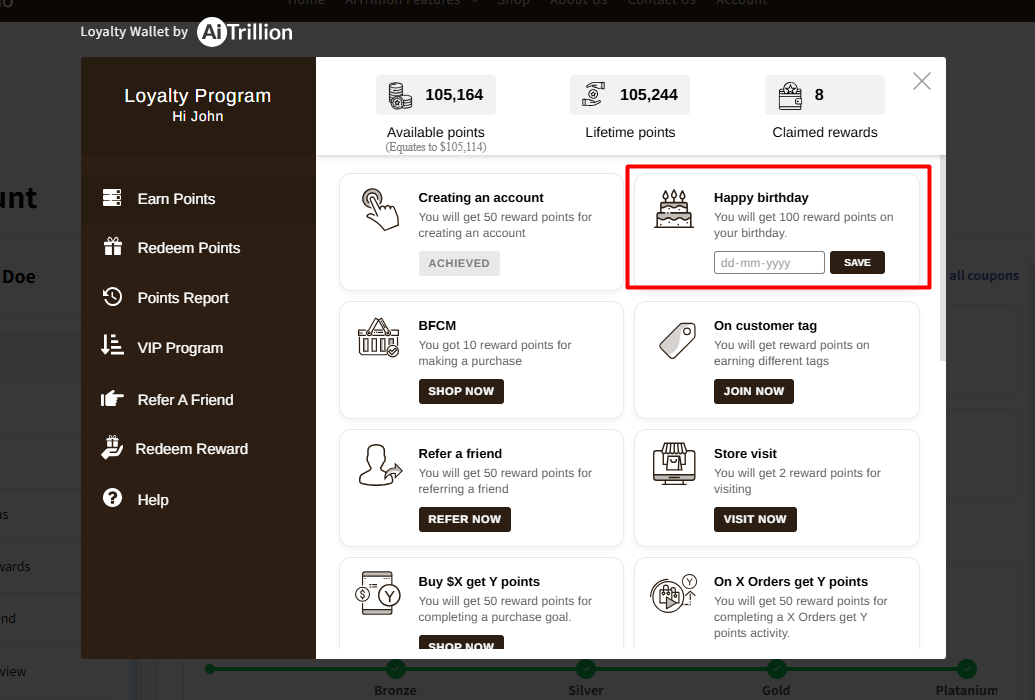This screenshot has width=1035, height=700.
Task: Click the customer tag icon
Action: point(675,339)
